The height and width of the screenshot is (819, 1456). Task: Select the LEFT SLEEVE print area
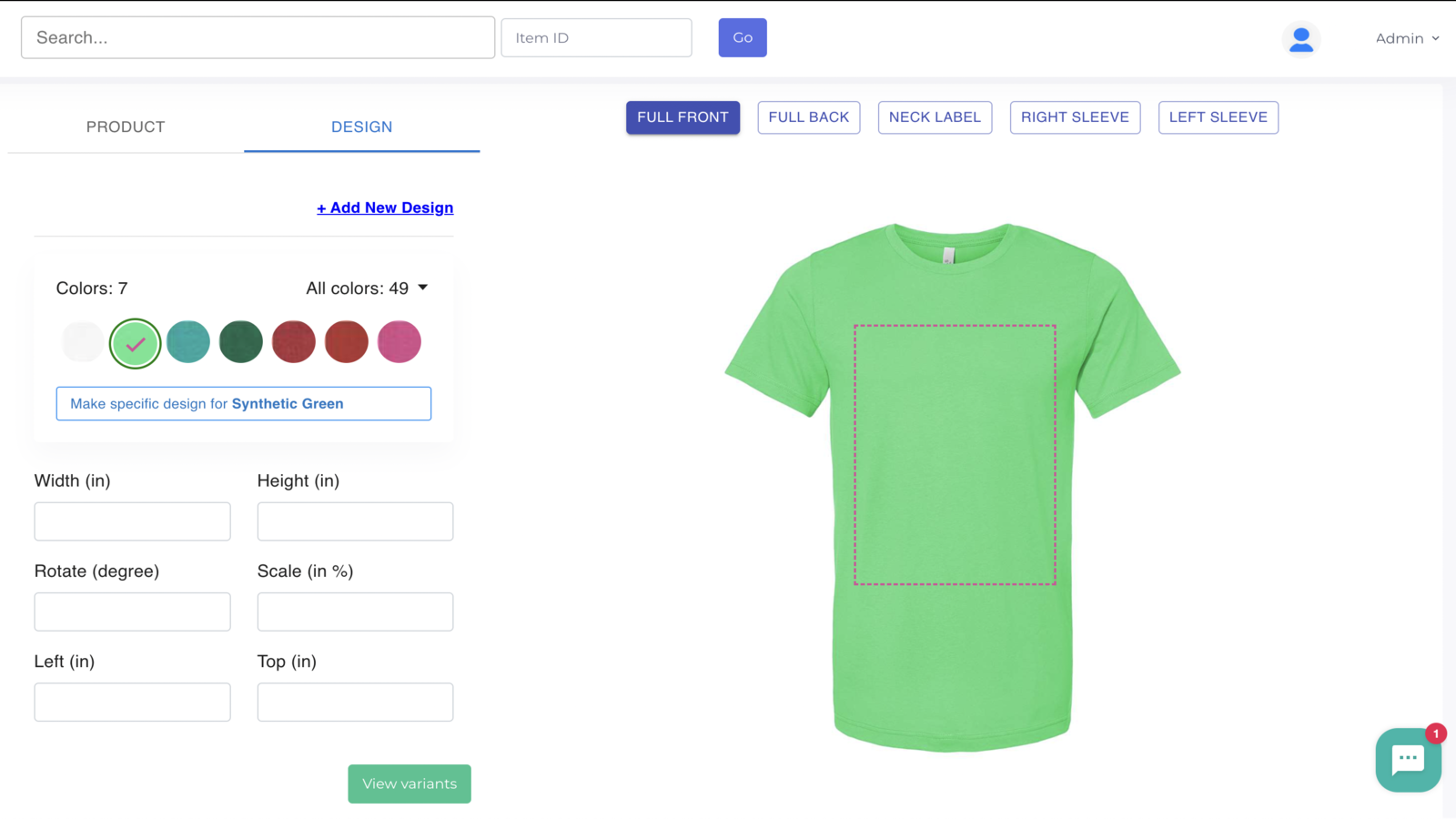[x=1218, y=117]
